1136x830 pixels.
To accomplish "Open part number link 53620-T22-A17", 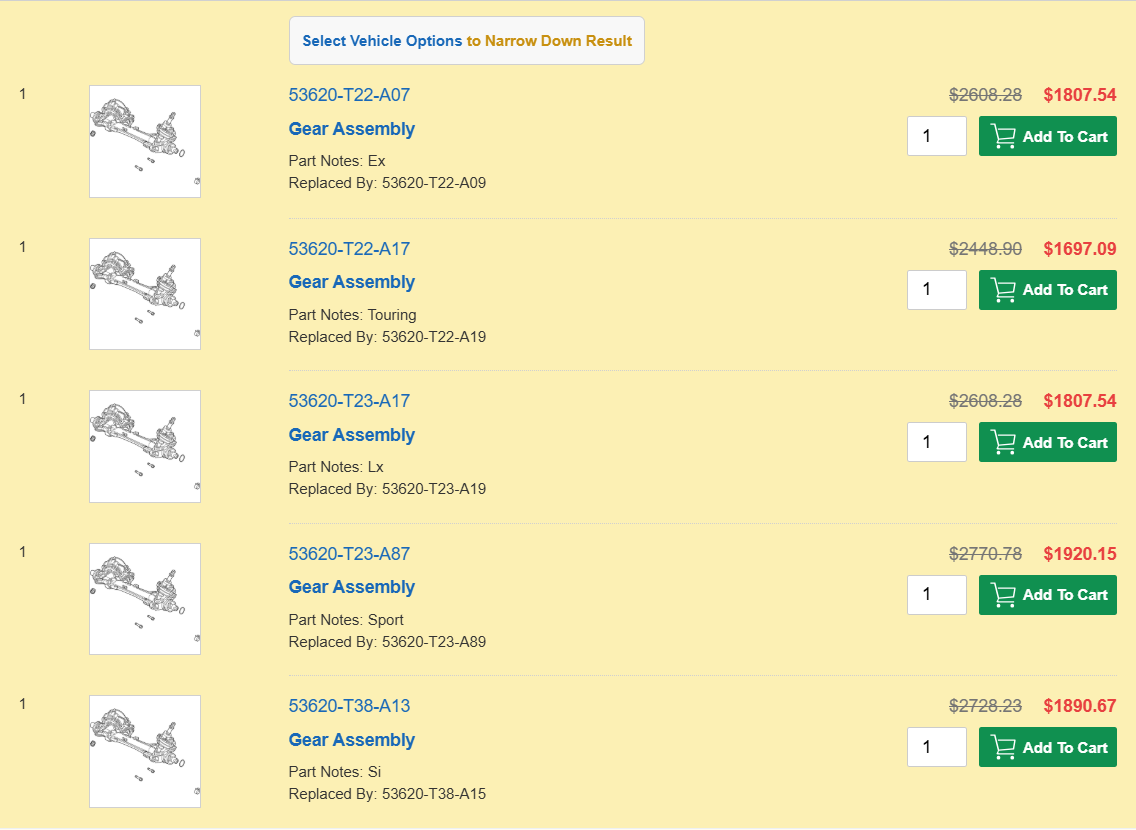I will [349, 249].
